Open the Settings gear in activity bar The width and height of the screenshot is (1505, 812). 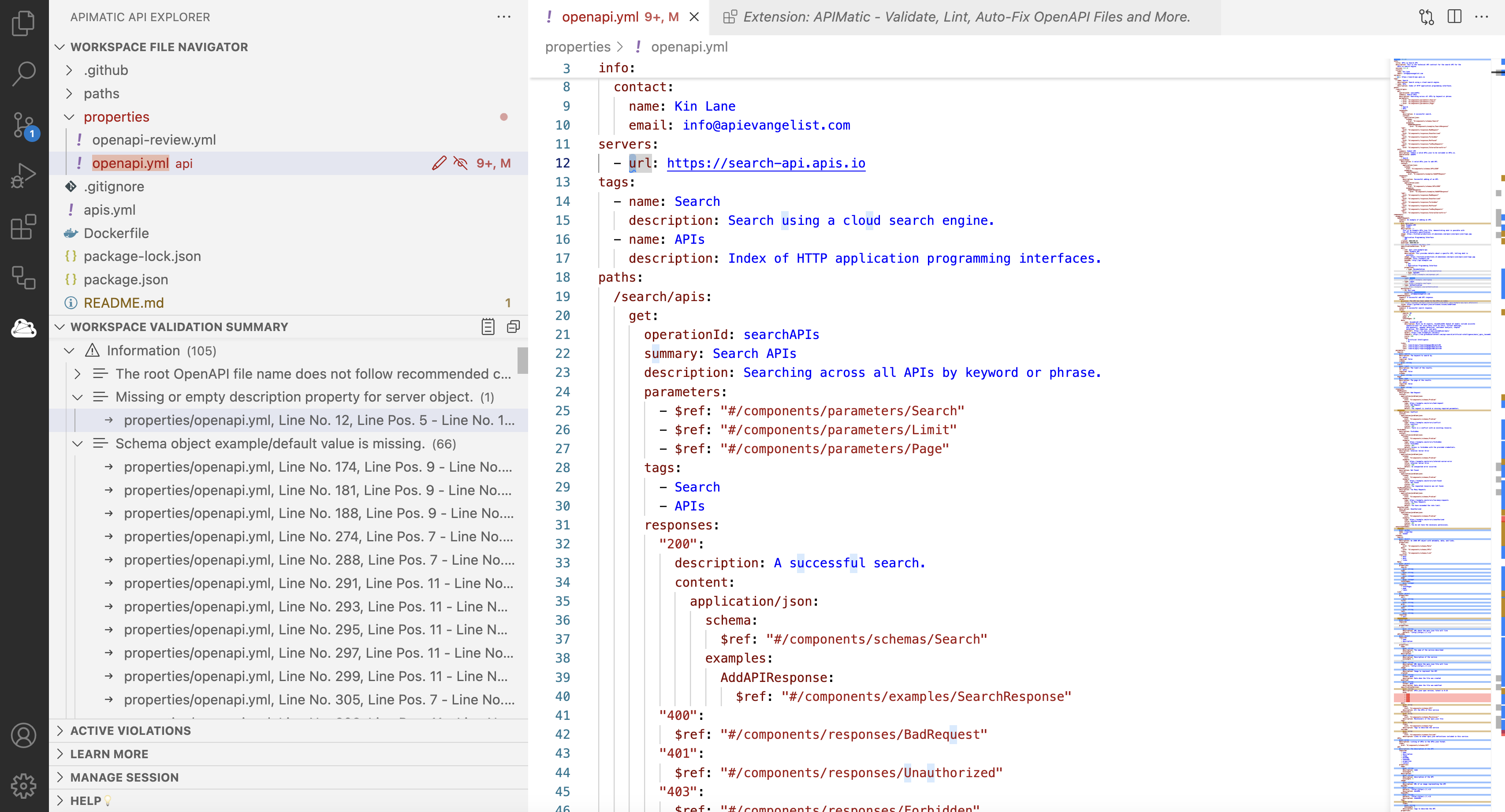23,786
